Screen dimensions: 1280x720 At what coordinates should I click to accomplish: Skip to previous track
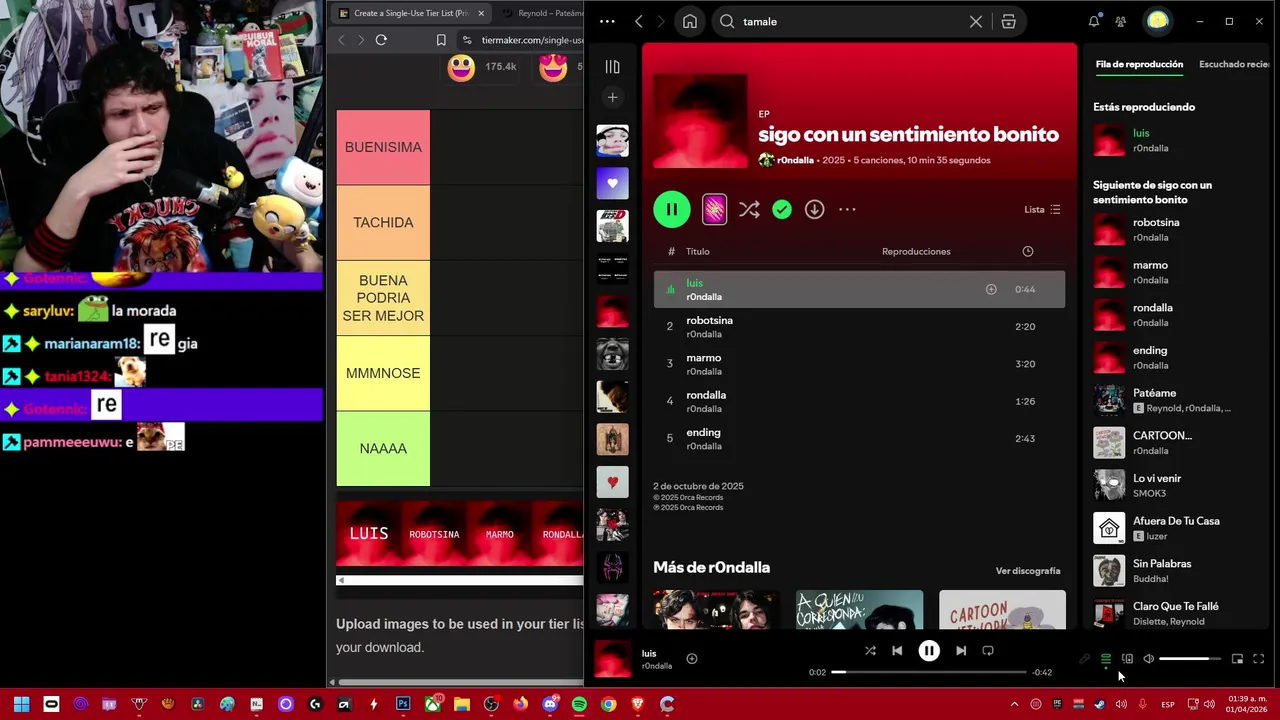897,651
